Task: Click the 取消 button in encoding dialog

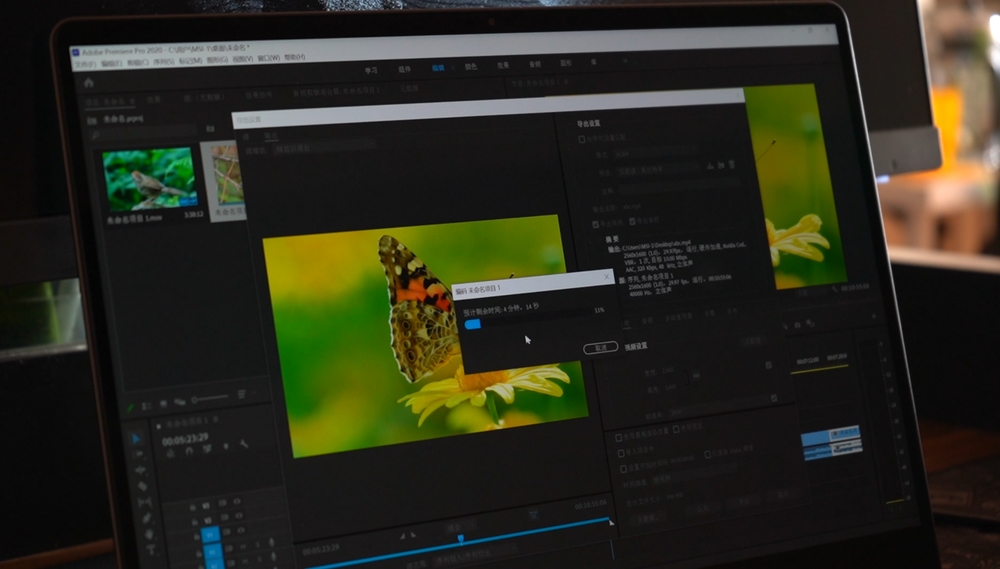Action: (601, 348)
